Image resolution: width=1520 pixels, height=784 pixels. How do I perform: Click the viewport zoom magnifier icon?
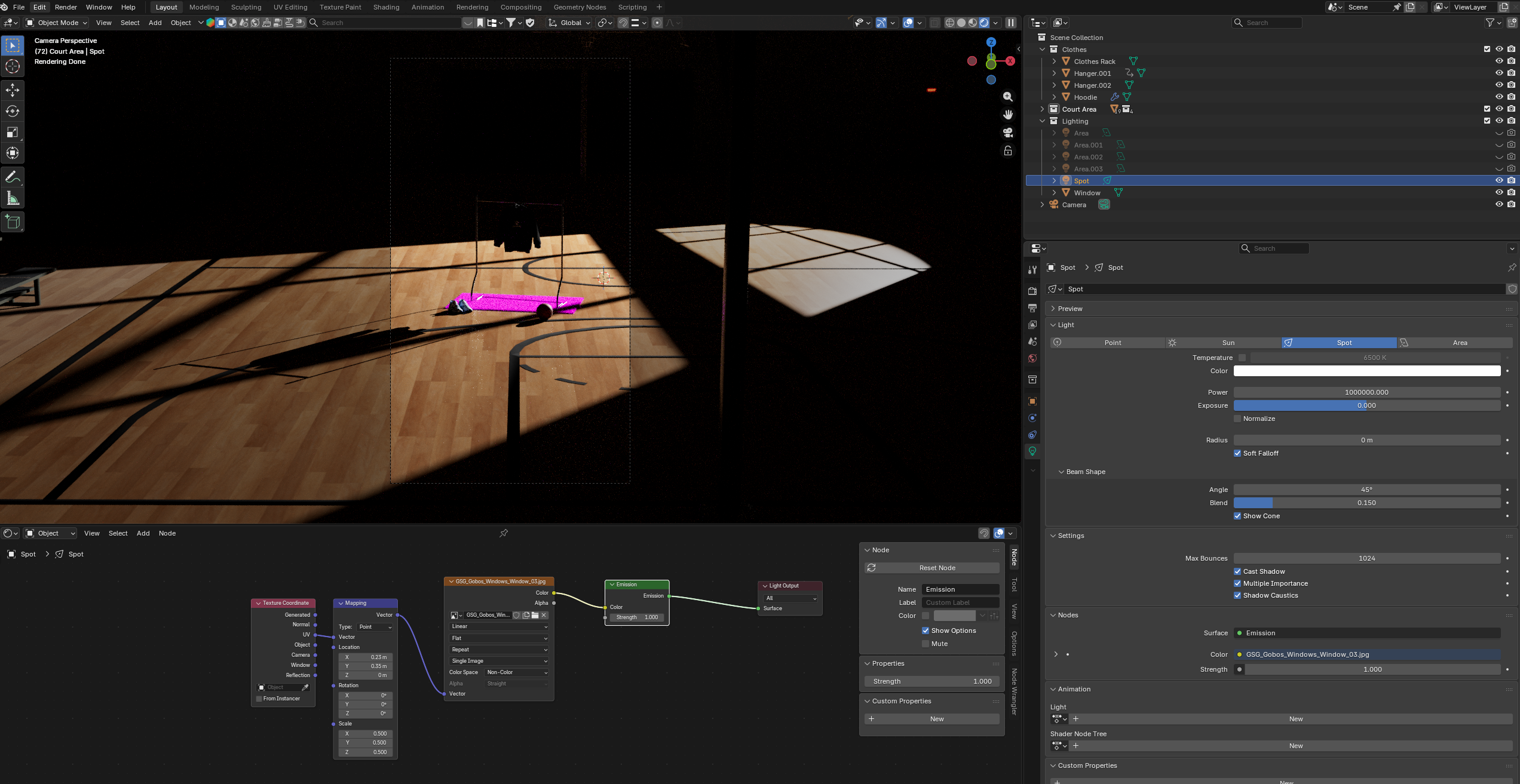[x=1008, y=97]
